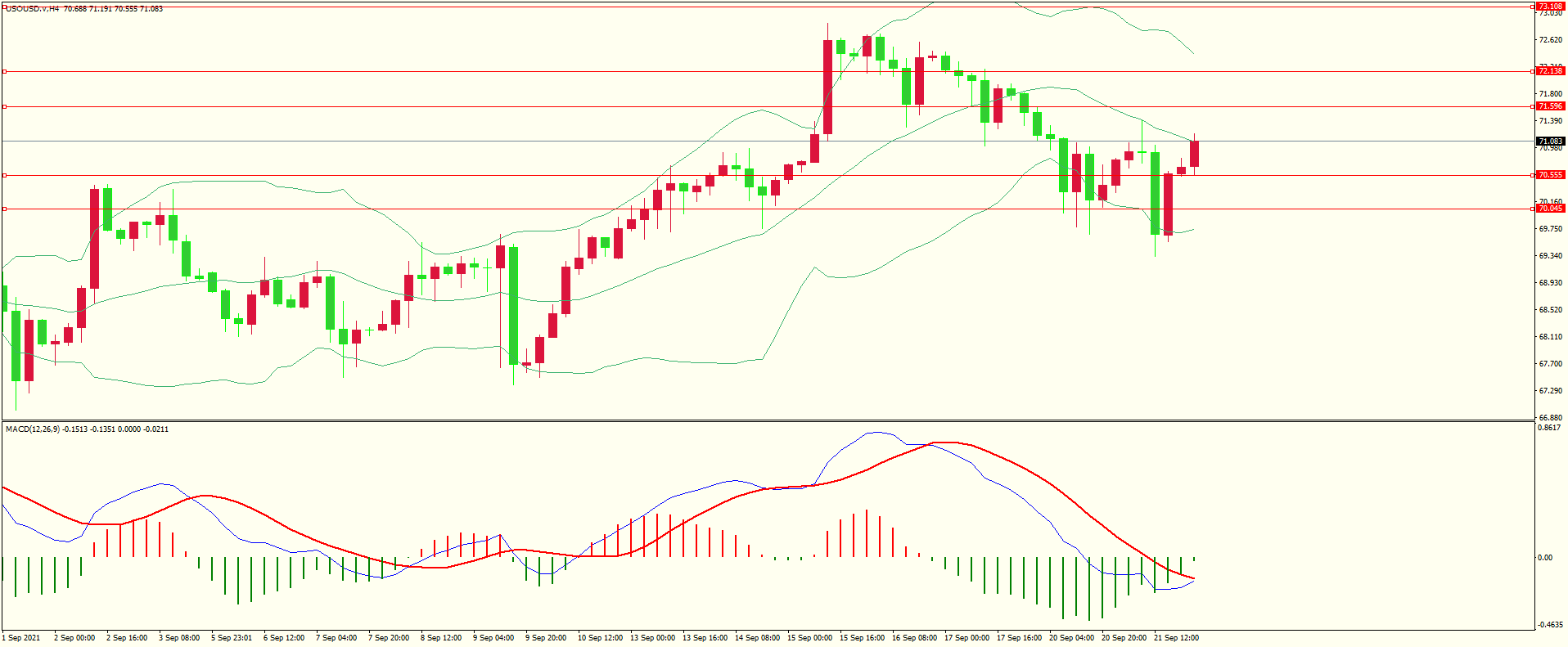Click the 69.340 price scale value
The width and height of the screenshot is (1568, 647).
1550,256
